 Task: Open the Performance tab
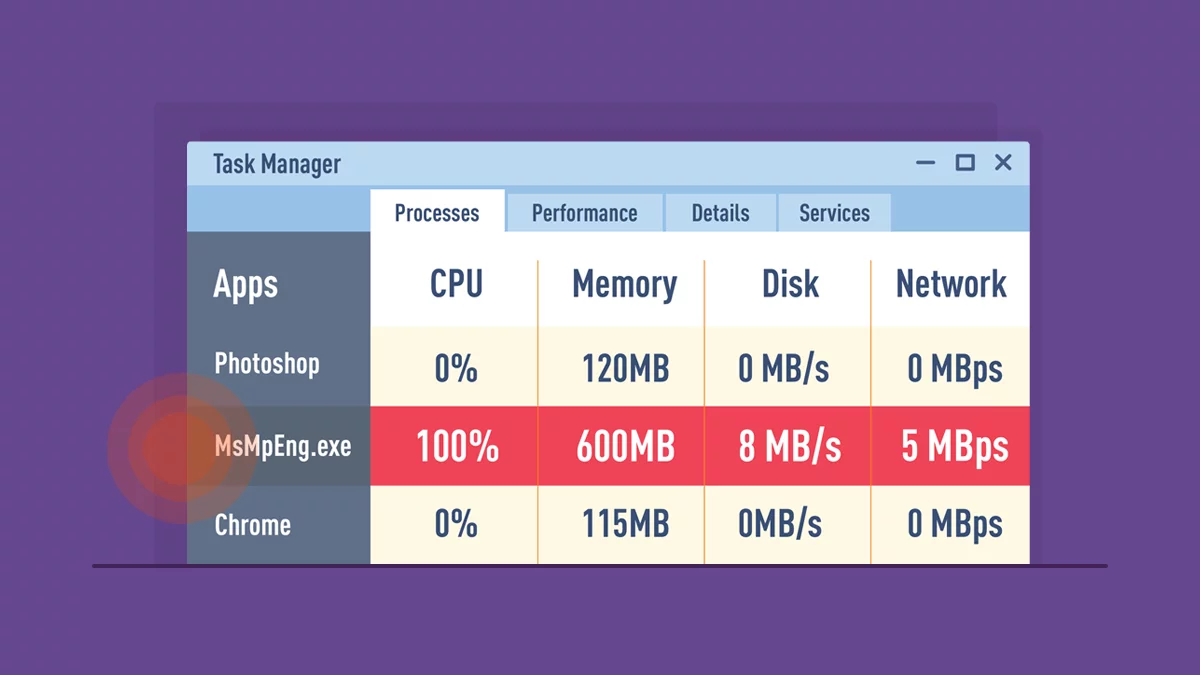pos(584,213)
